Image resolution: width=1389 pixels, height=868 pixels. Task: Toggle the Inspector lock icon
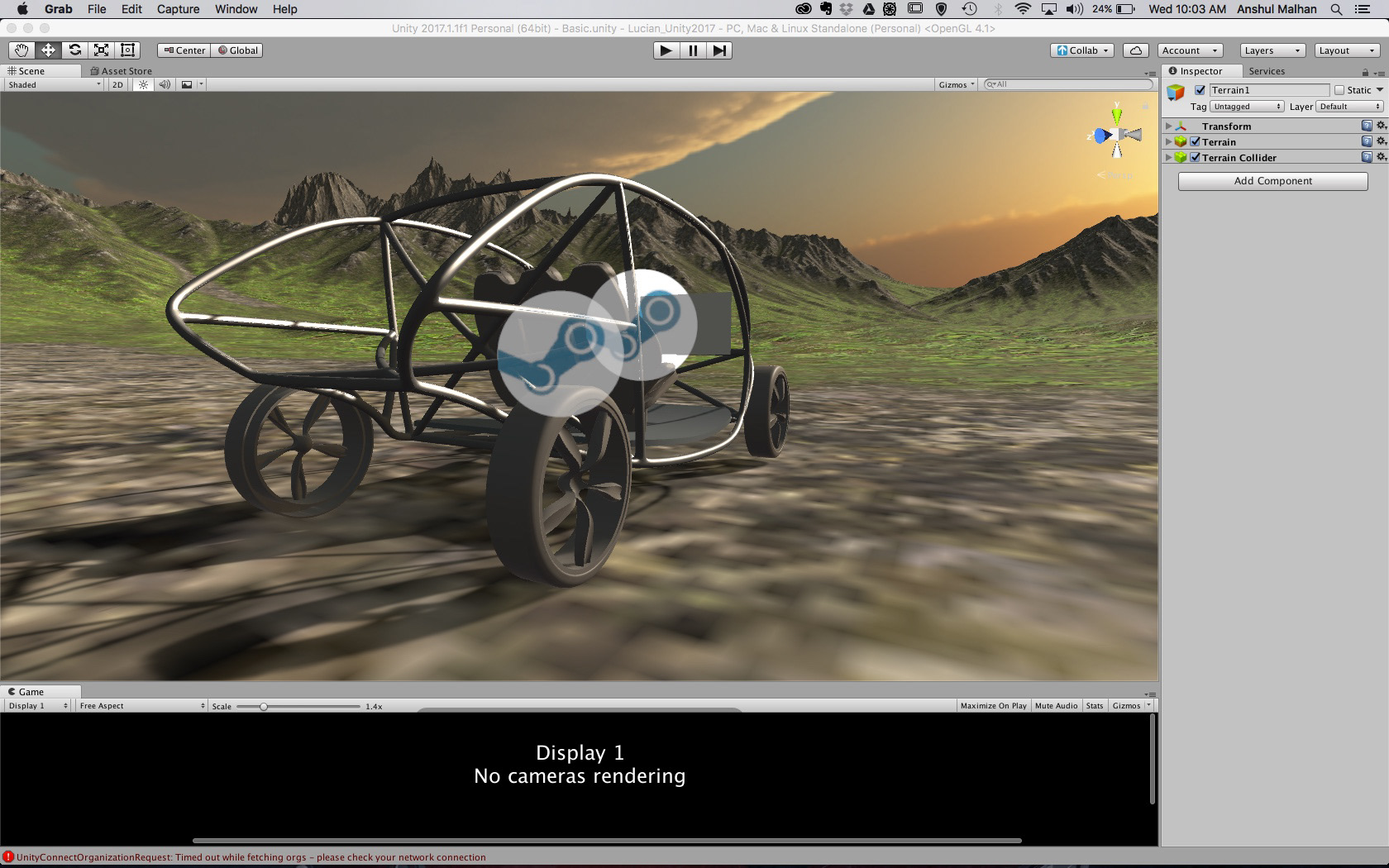coord(1365,73)
